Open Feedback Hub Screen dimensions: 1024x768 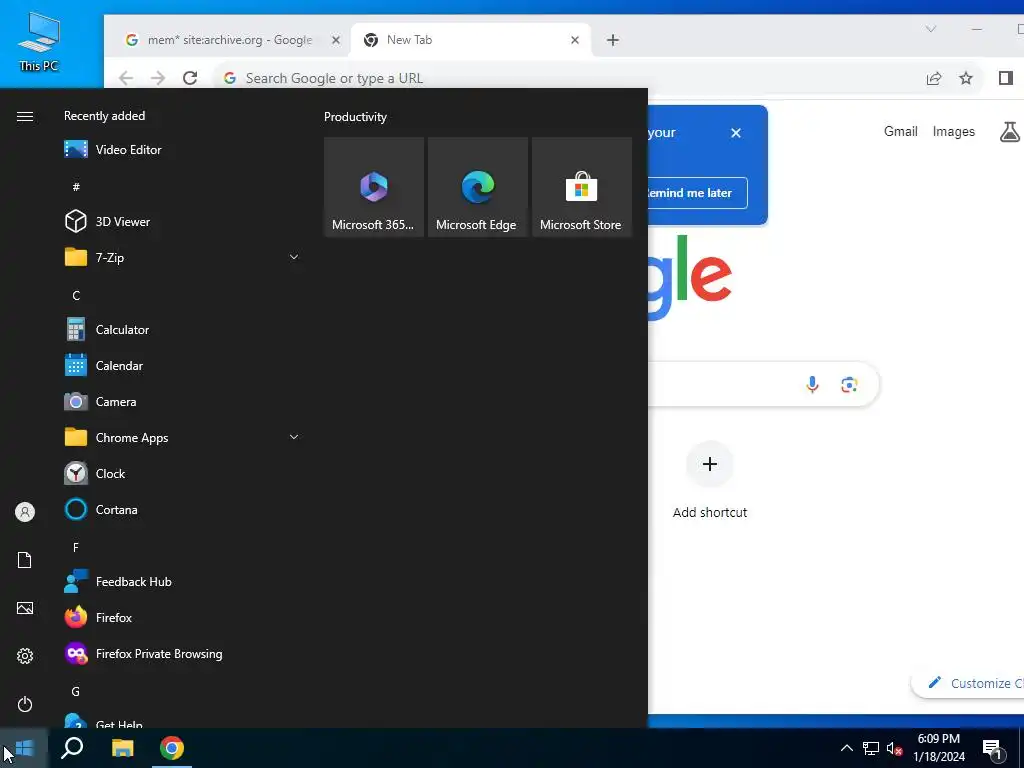(180, 581)
